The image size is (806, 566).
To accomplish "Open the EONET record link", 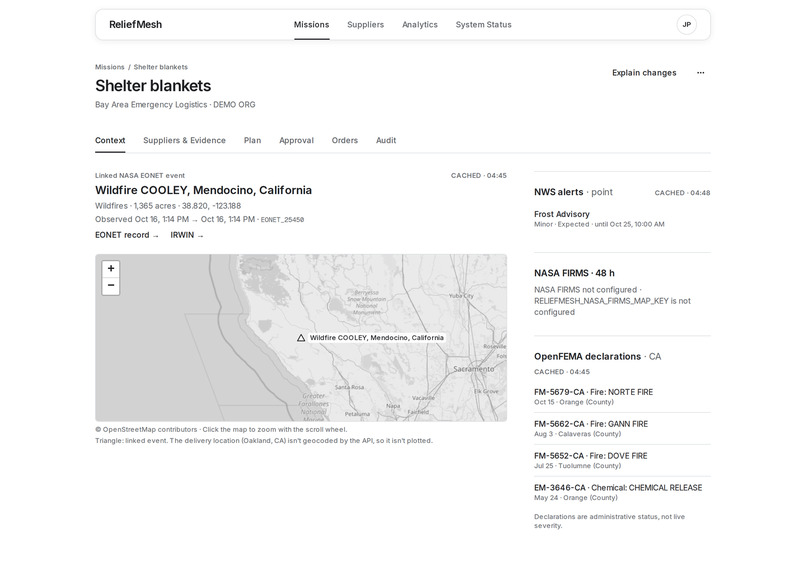I will pyautogui.click(x=127, y=235).
